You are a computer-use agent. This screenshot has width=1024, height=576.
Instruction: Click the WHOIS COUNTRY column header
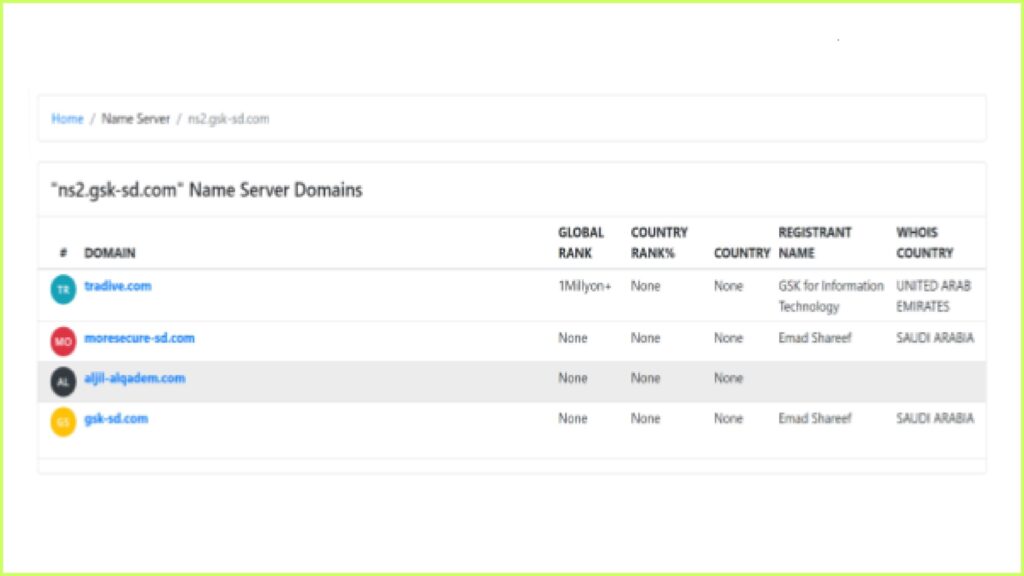click(924, 242)
